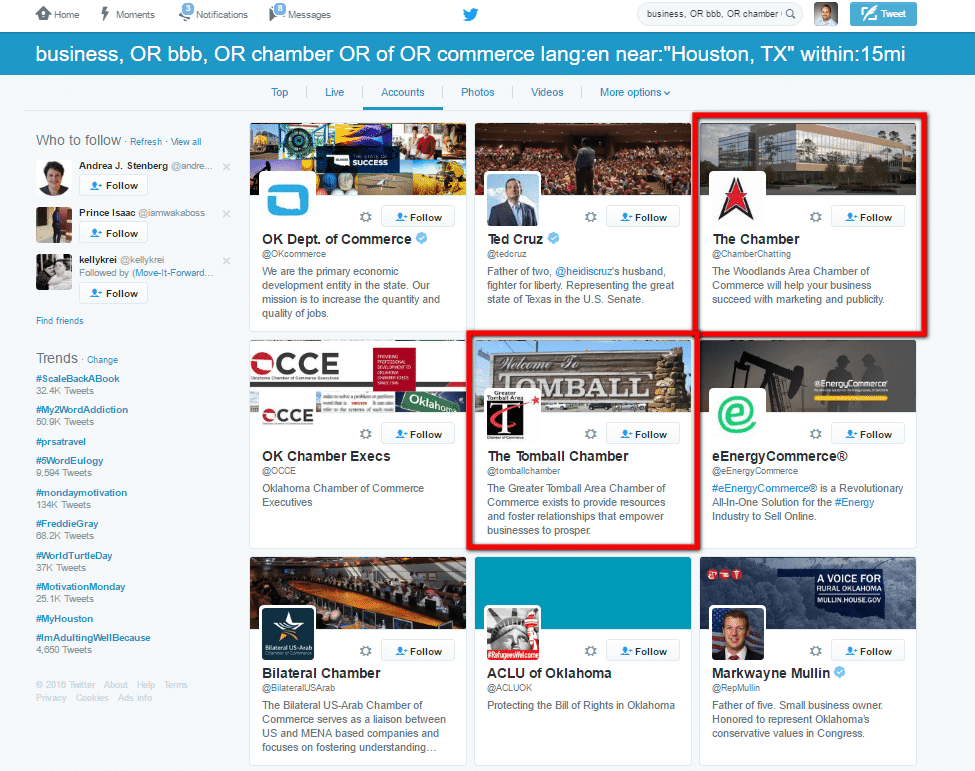Open gear options for OK Dept. of Commerce
Image resolution: width=975 pixels, height=771 pixels.
pyautogui.click(x=366, y=217)
